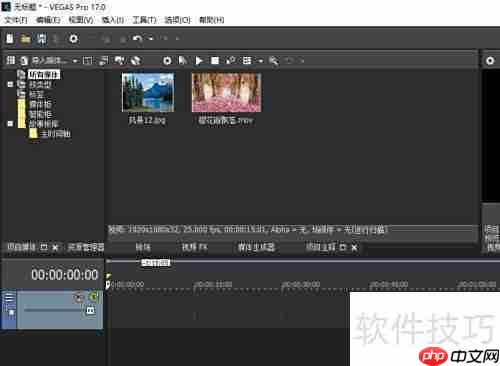Screen dimensions: 500x366
Task: Click the Capture Video icon
Action: pyautogui.click(x=88, y=61)
